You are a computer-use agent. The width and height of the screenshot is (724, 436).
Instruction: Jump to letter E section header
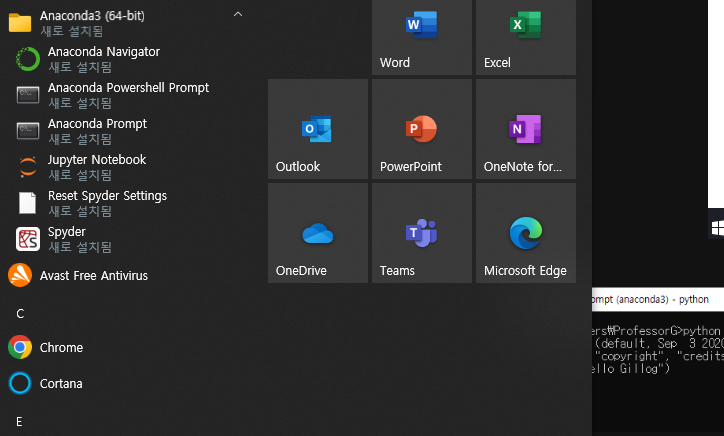click(x=19, y=422)
